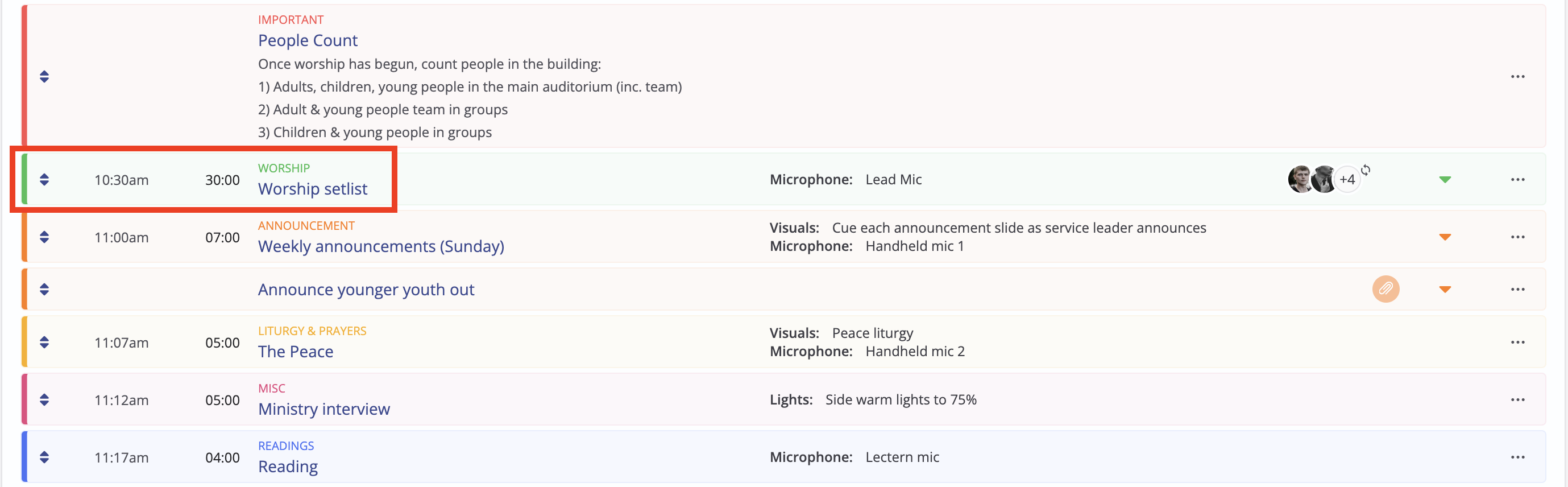This screenshot has height=487, width=1568.
Task: Open the Weekly announcements (Sunday) item
Action: pos(381,246)
